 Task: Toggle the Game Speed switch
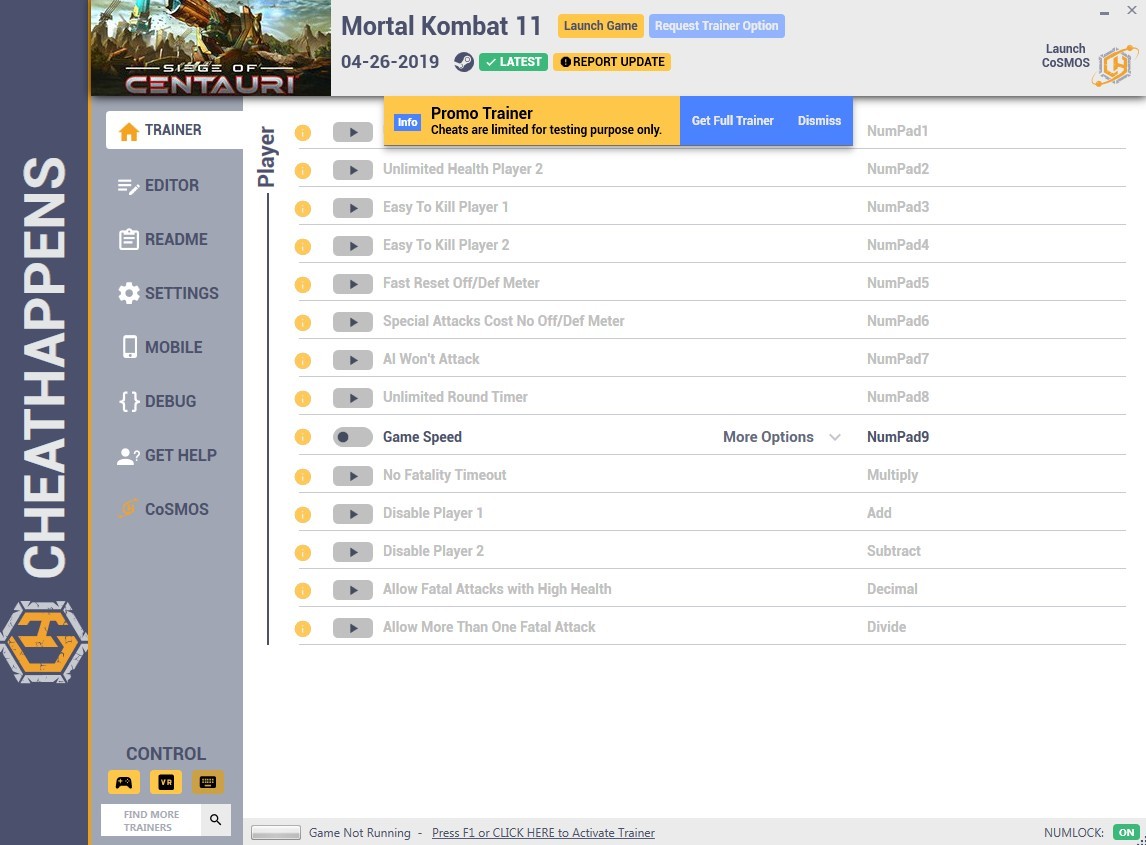(352, 437)
